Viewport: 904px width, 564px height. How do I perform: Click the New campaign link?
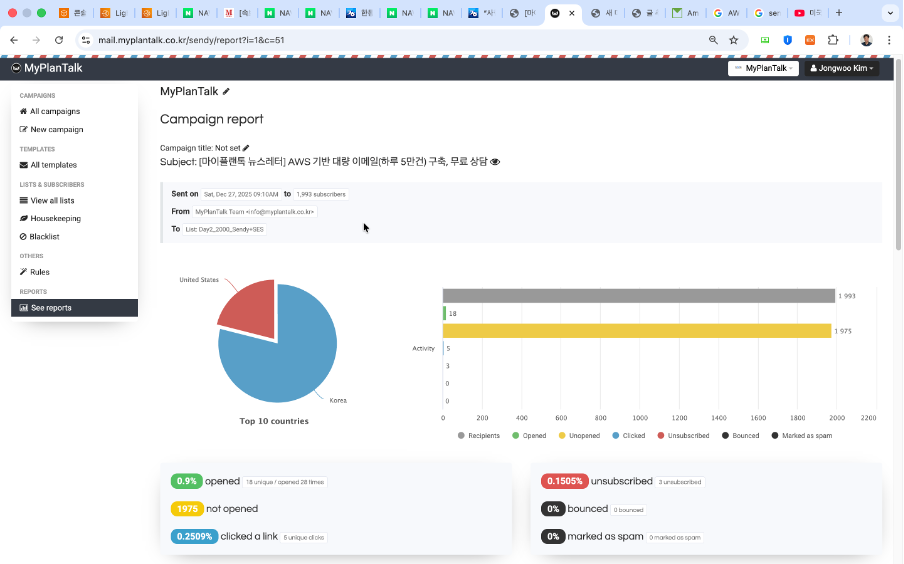pos(56,129)
